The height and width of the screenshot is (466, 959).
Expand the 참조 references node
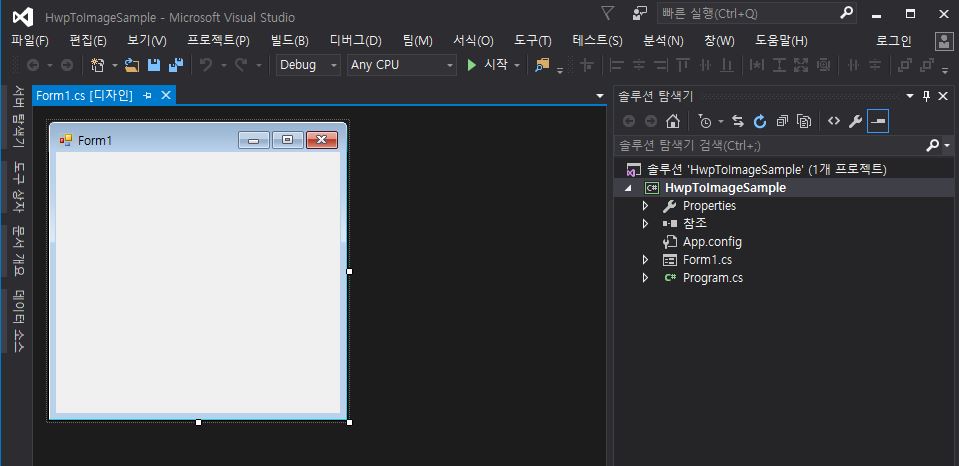pyautogui.click(x=645, y=224)
